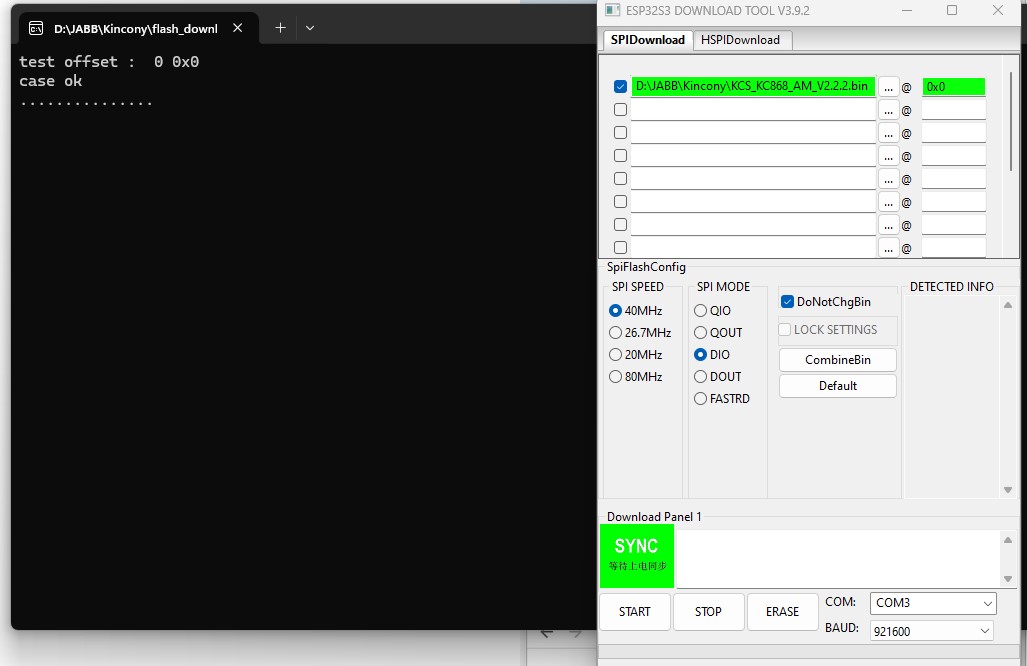Minimize the ESP32S3 Download Tool window

[907, 10]
